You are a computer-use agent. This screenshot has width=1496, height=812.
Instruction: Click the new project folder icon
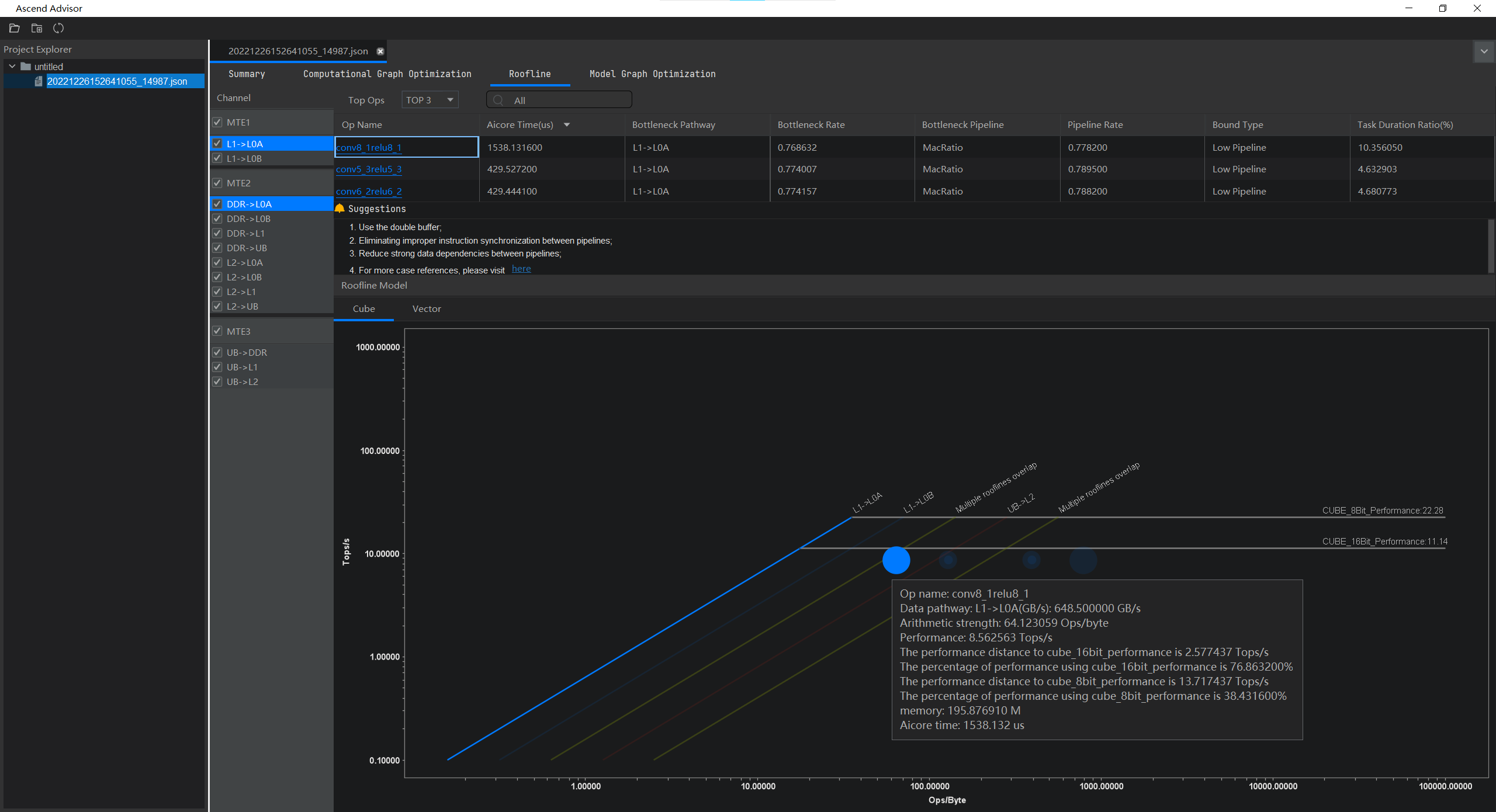37,28
